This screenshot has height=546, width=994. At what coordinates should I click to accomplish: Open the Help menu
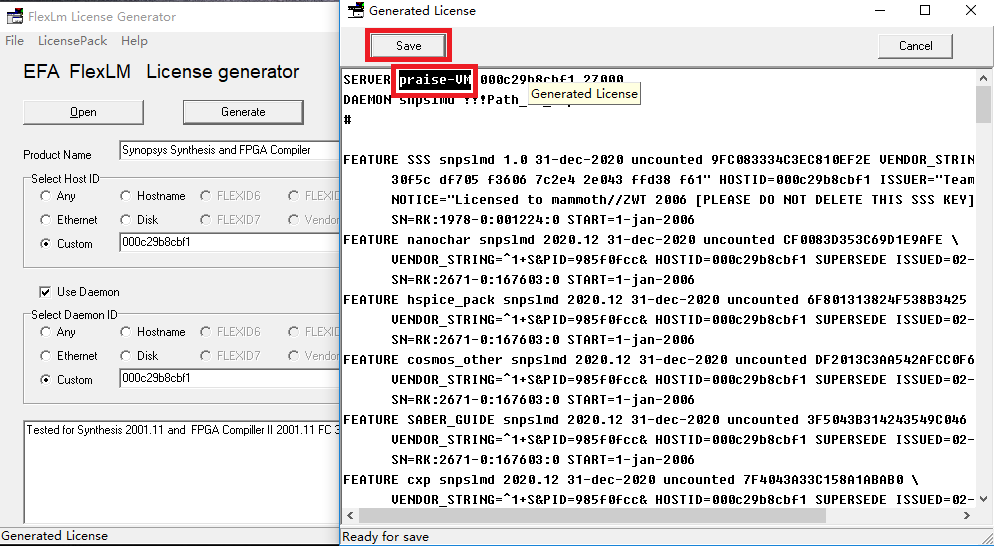tap(134, 41)
